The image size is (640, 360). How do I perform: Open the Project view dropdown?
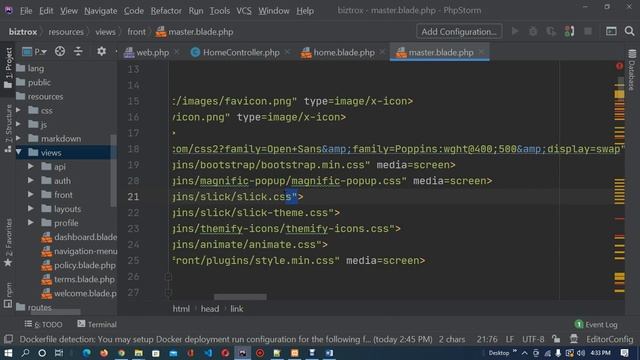point(35,52)
